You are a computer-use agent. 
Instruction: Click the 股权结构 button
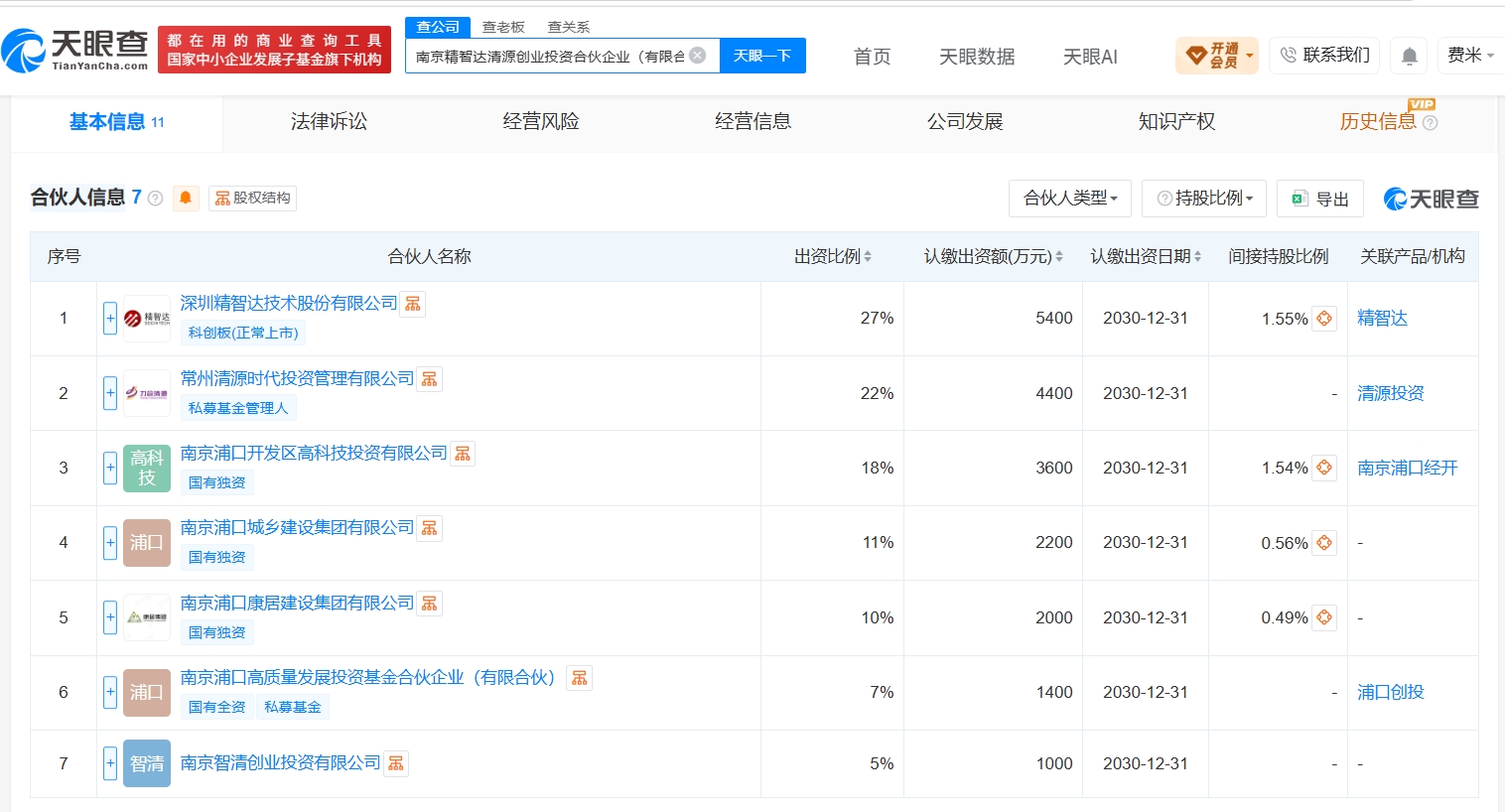252,198
